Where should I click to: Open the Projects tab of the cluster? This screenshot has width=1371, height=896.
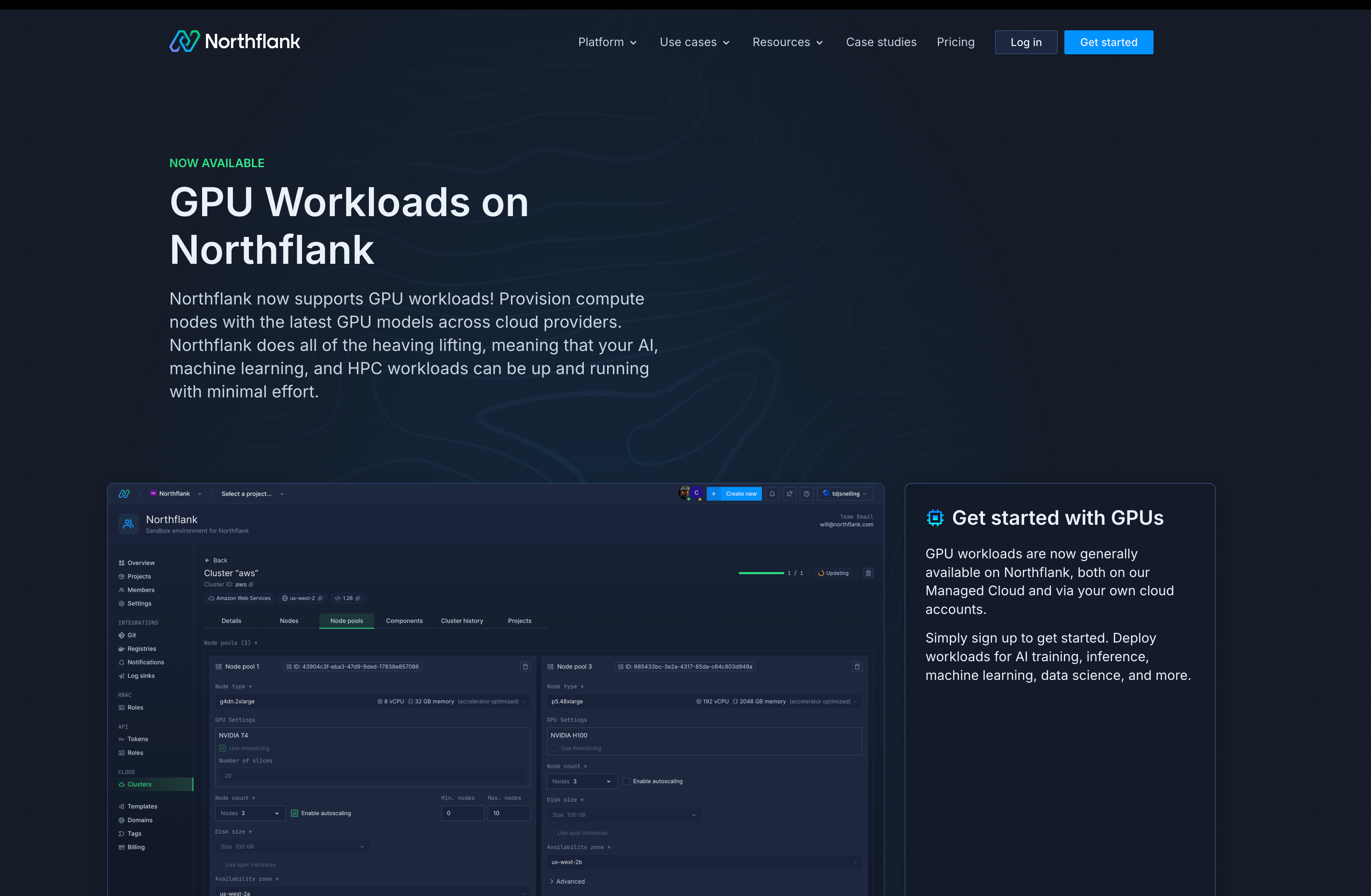(x=519, y=621)
